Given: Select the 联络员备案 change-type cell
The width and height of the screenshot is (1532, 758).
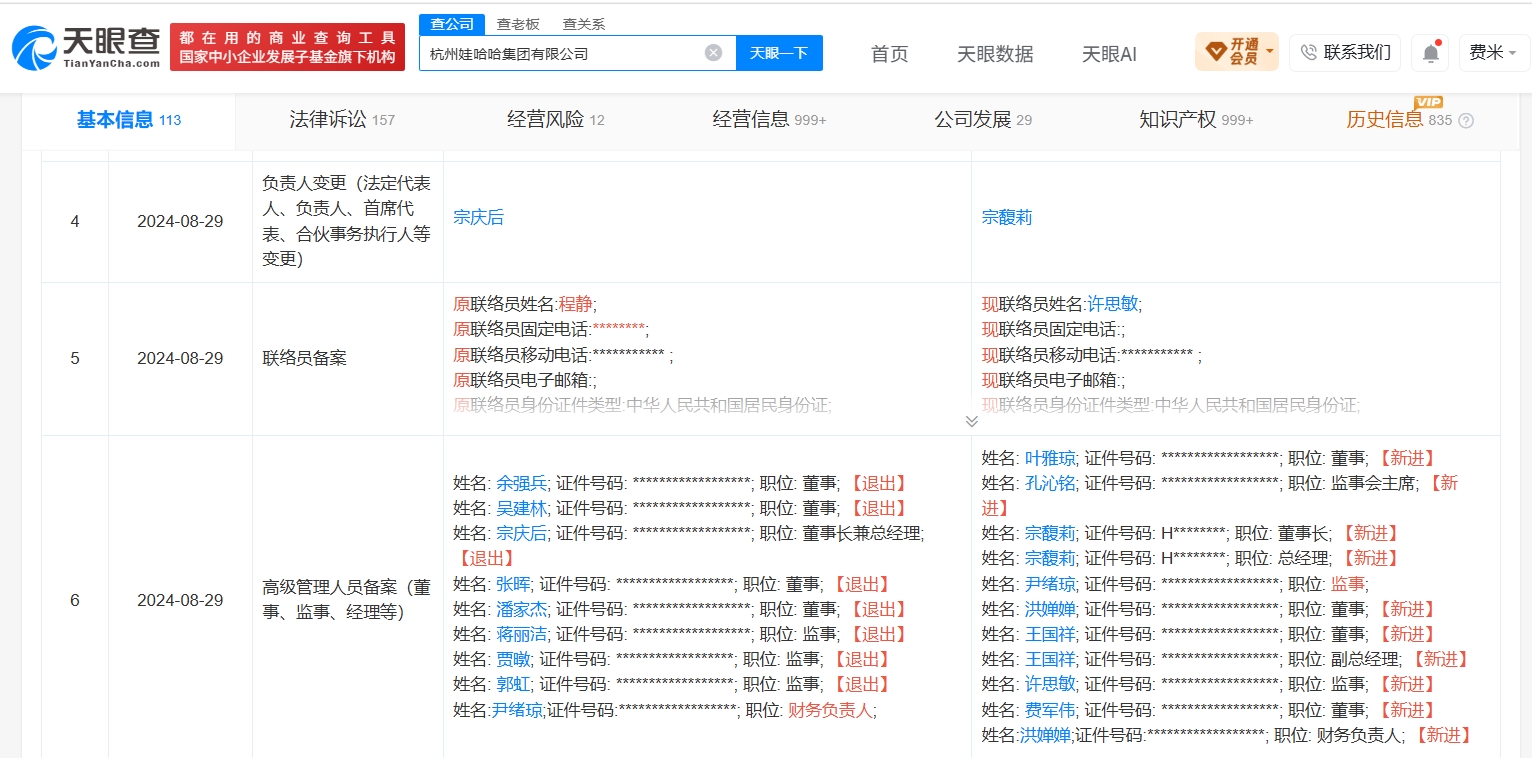Looking at the screenshot, I should (347, 358).
